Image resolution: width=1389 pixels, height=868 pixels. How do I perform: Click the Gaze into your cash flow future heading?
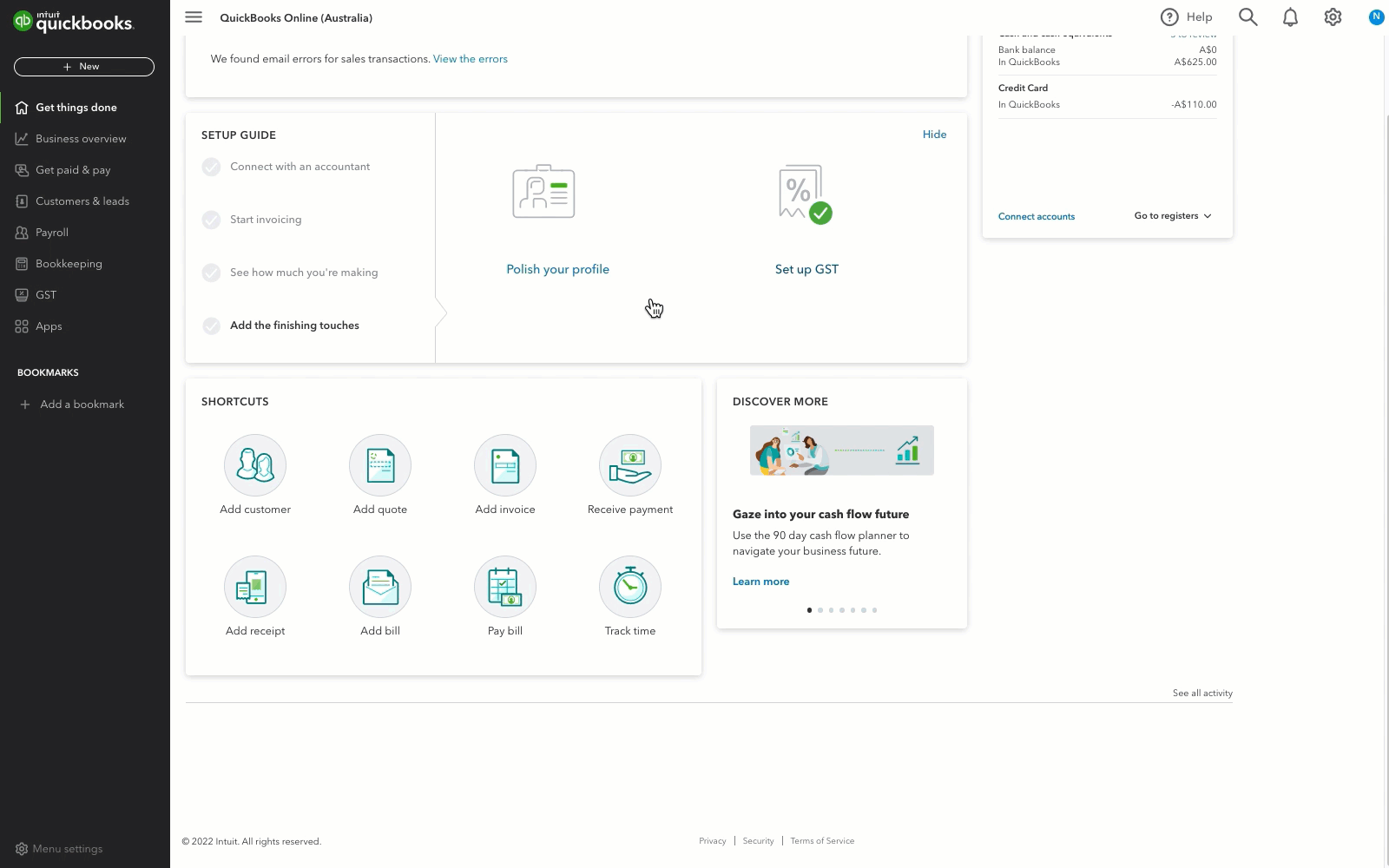[x=820, y=515]
